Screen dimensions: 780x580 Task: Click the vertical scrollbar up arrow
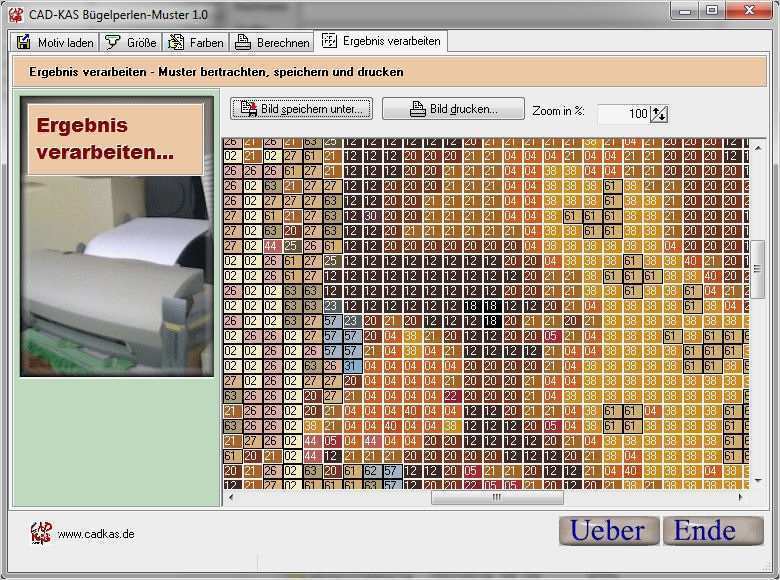[x=758, y=148]
